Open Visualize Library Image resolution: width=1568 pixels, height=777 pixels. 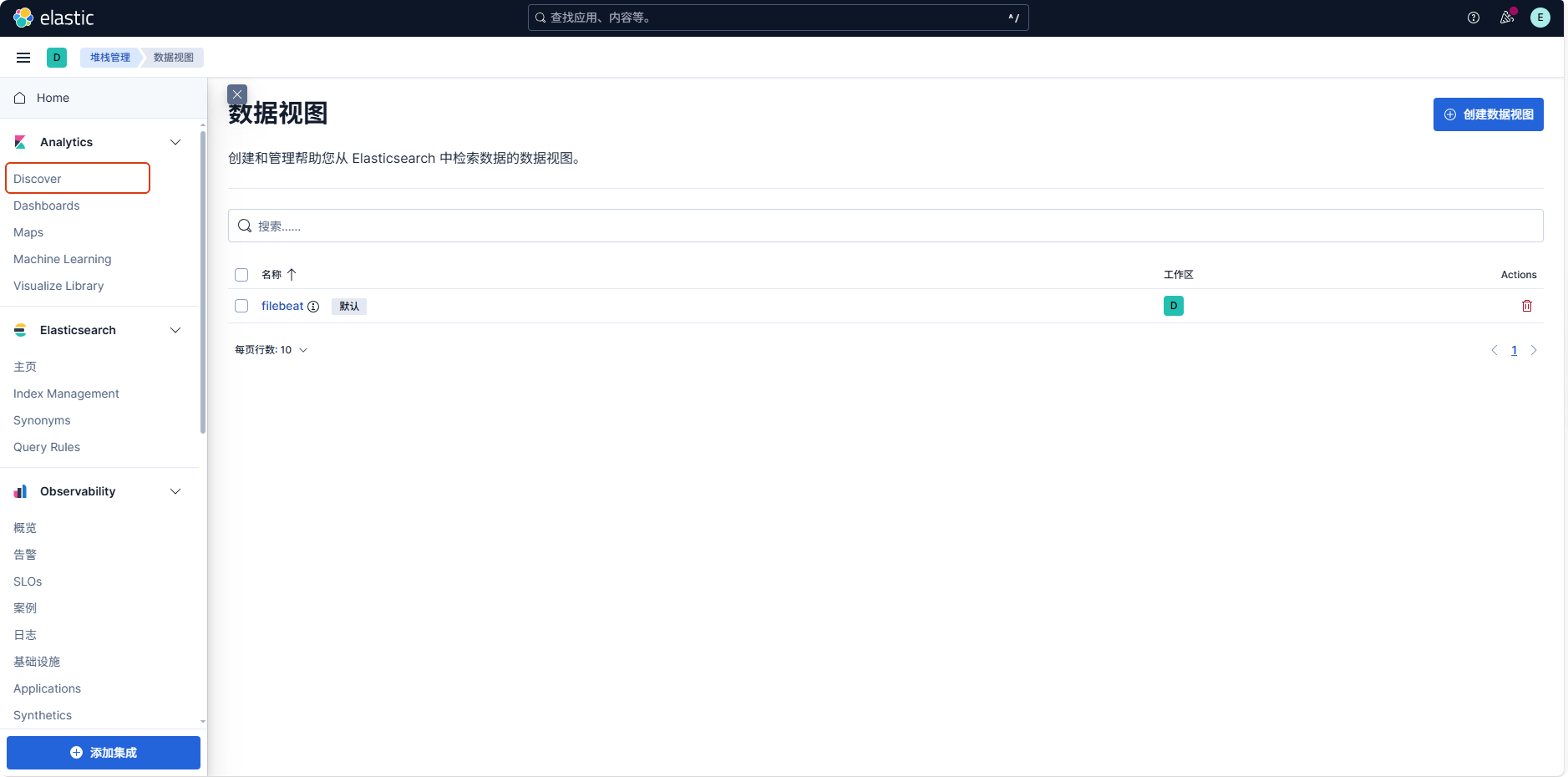pyautogui.click(x=58, y=286)
